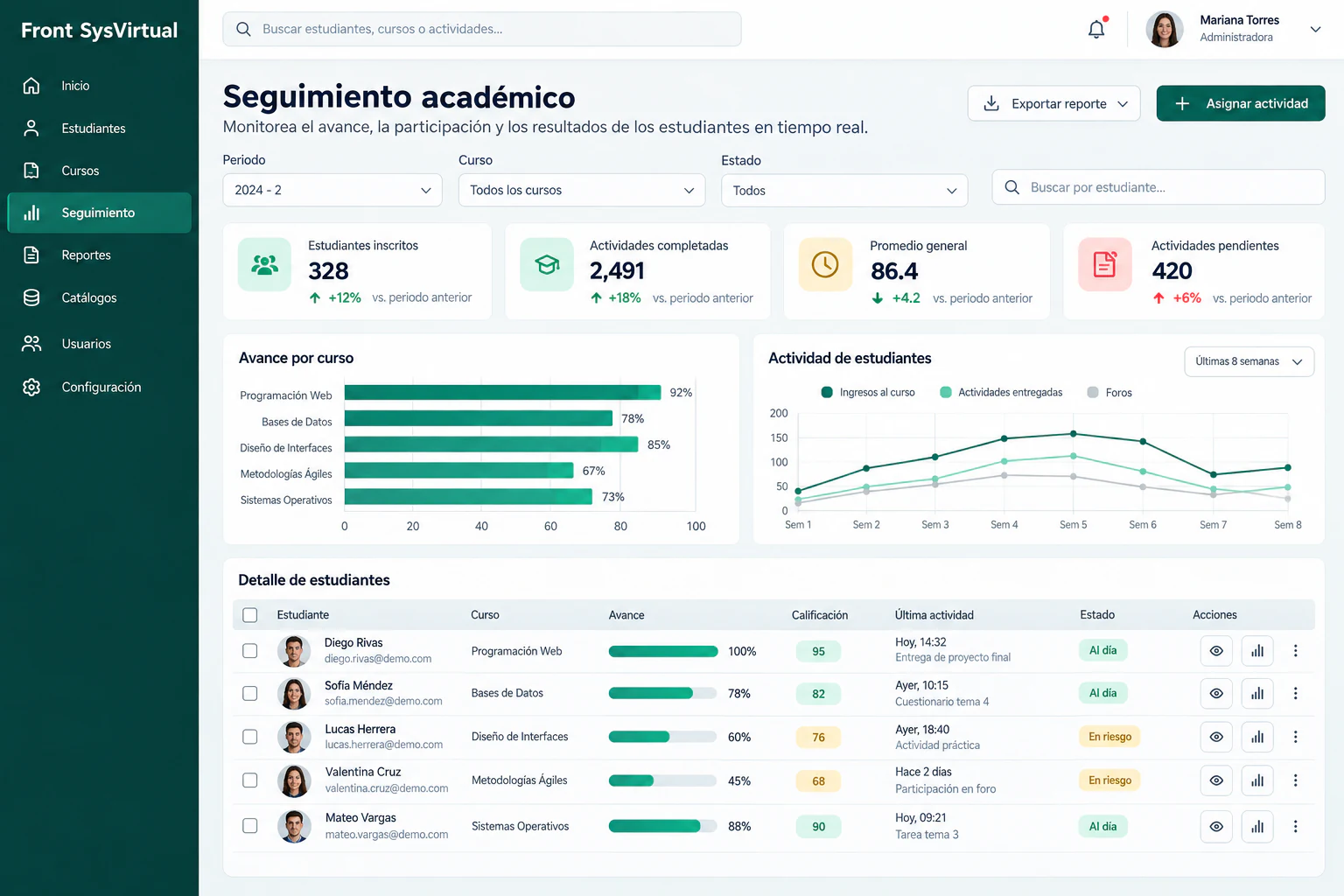
Task: Open more options for Diego Rivas
Action: tap(1296, 651)
